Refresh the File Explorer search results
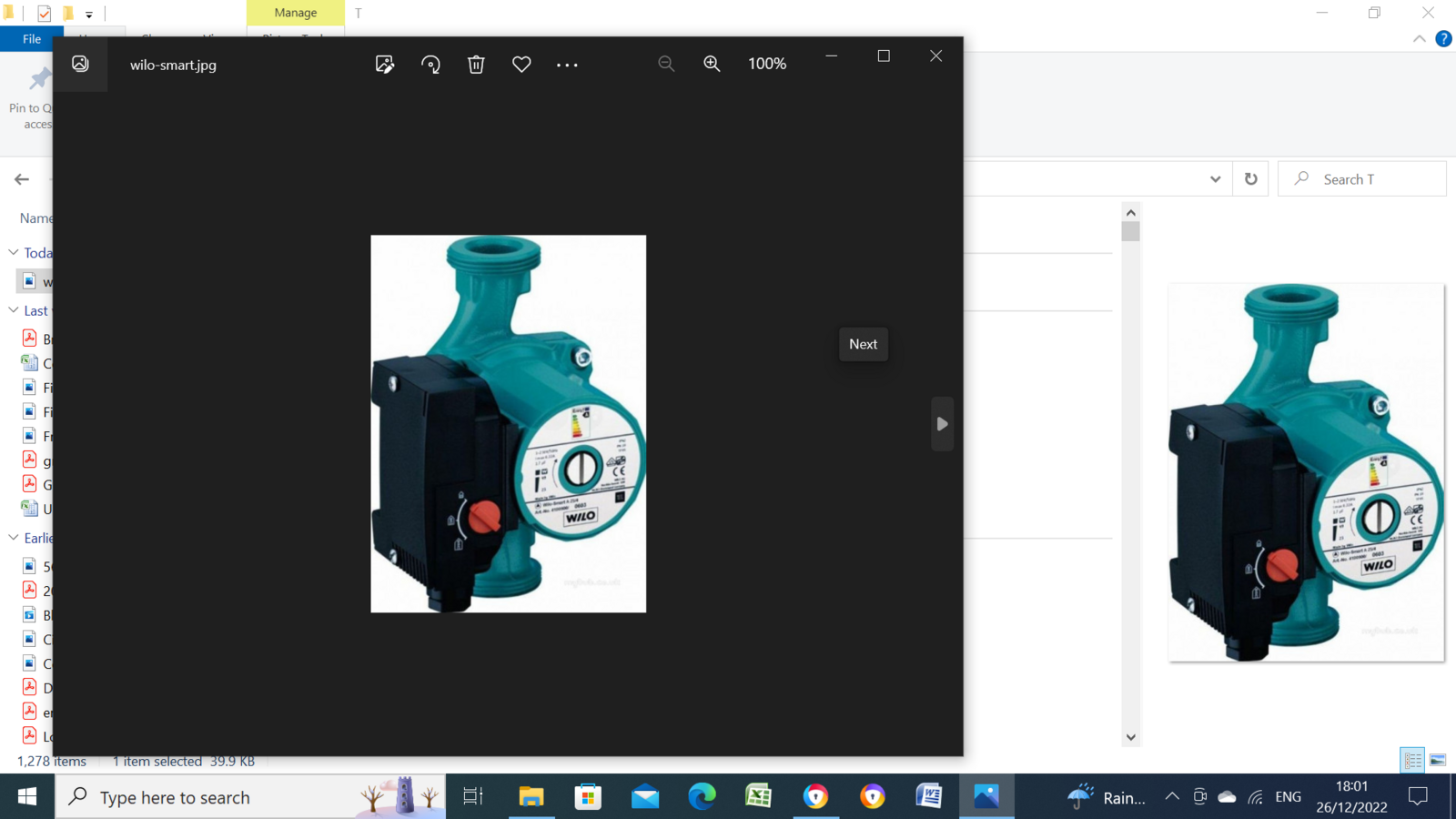This screenshot has height=819, width=1456. click(x=1249, y=178)
